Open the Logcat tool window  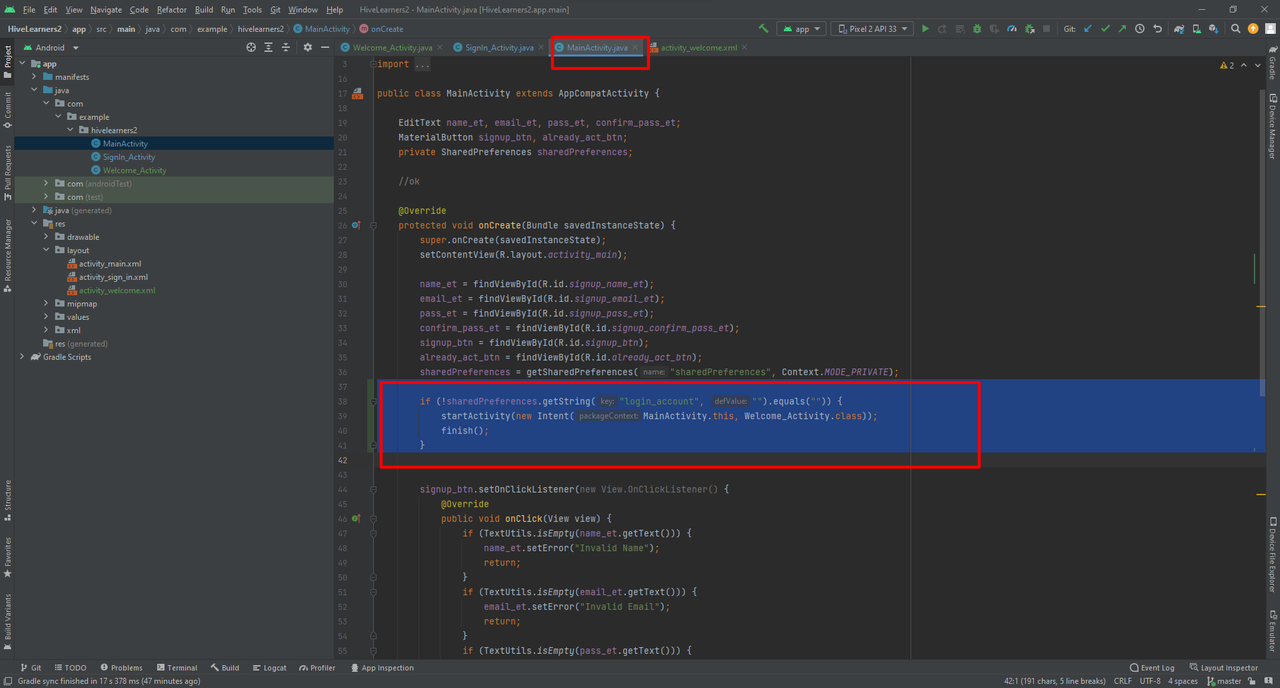coord(269,667)
